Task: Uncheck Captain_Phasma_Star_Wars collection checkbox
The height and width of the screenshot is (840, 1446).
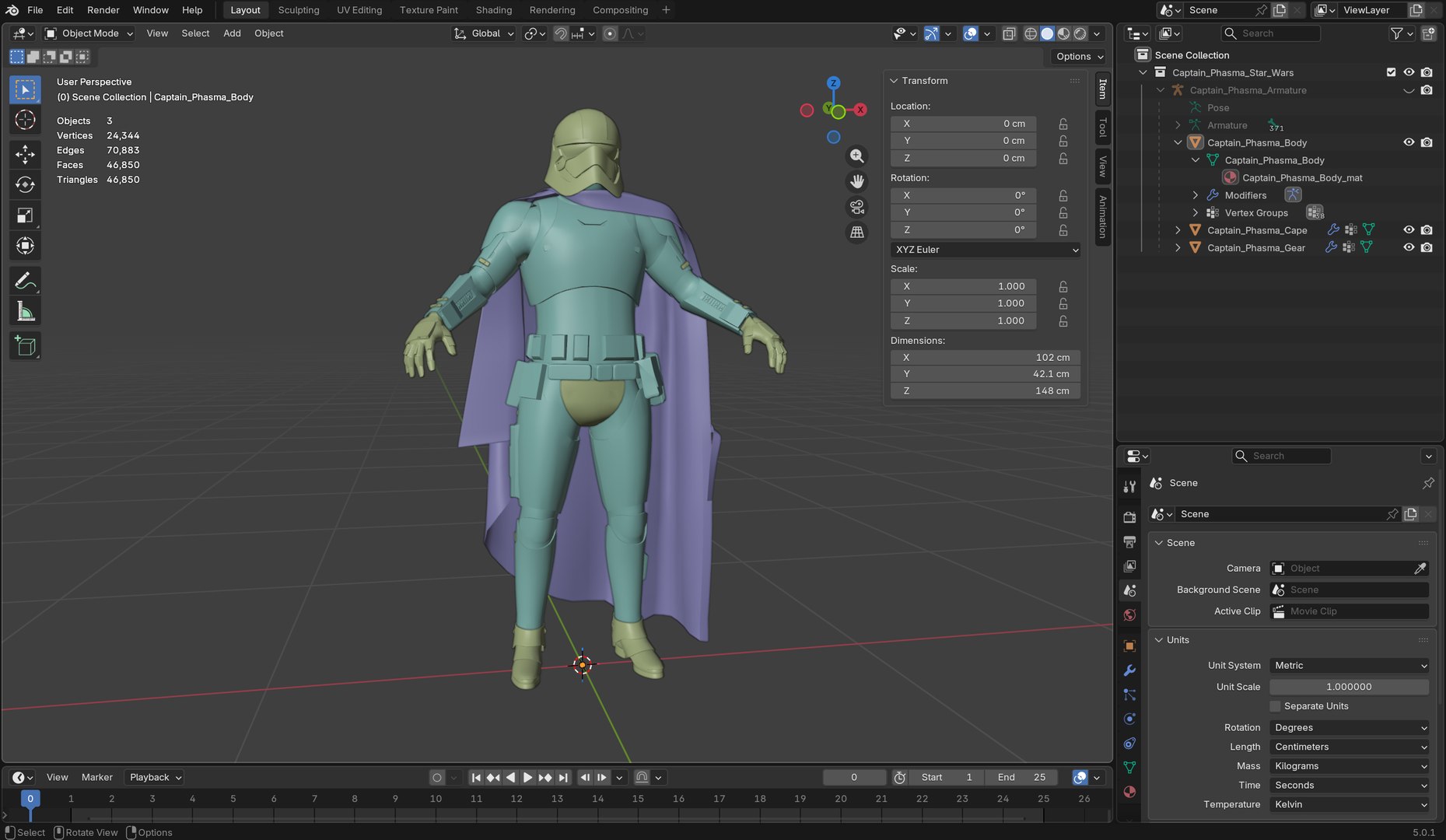Action: click(x=1391, y=72)
